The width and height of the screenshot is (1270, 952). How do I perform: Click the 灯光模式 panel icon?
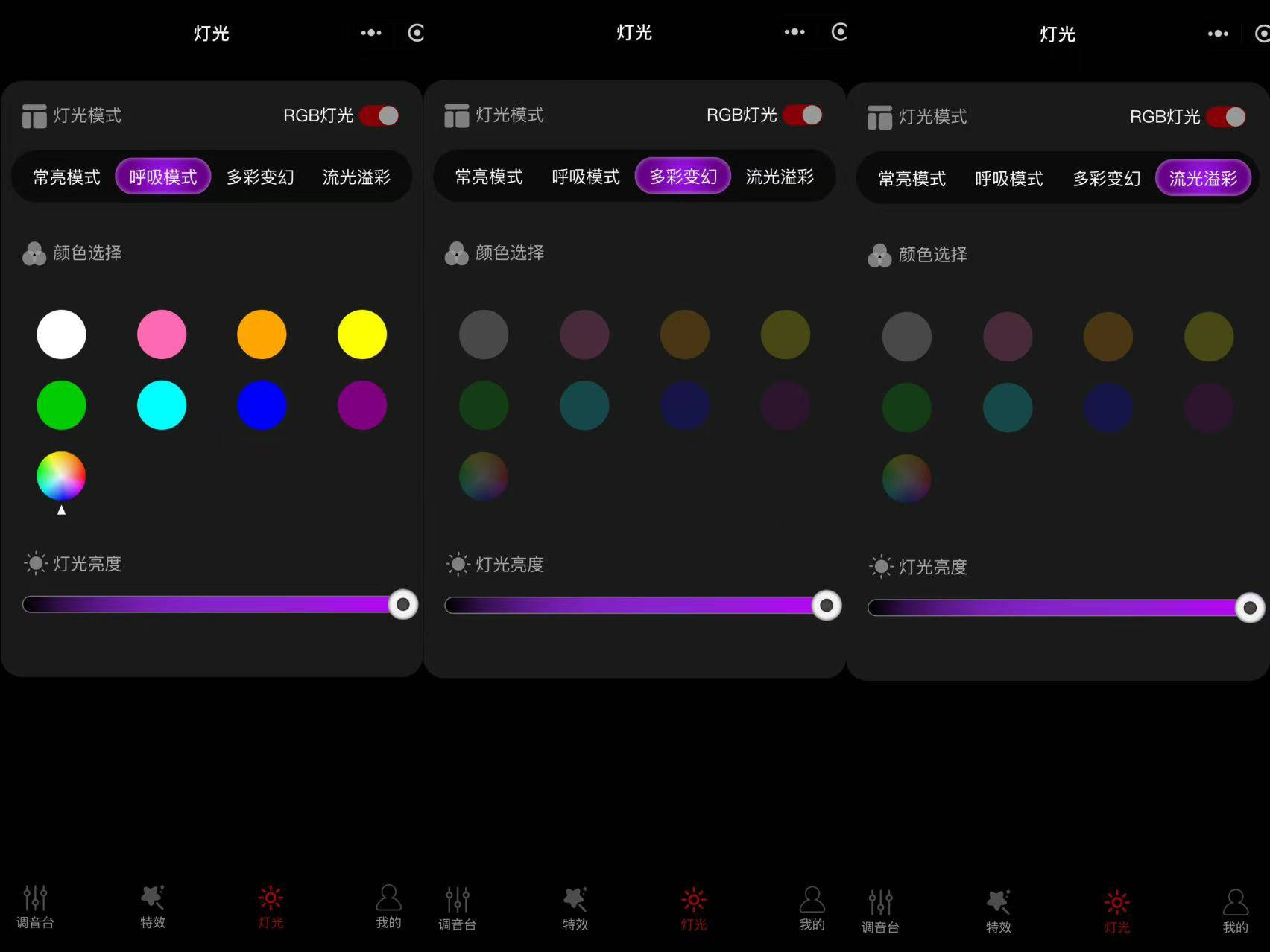click(x=34, y=115)
